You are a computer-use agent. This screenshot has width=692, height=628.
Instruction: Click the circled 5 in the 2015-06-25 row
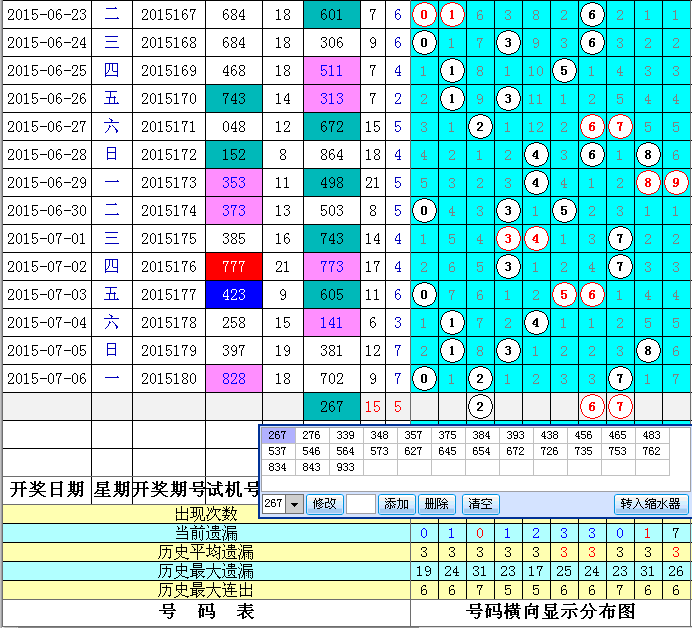564,71
